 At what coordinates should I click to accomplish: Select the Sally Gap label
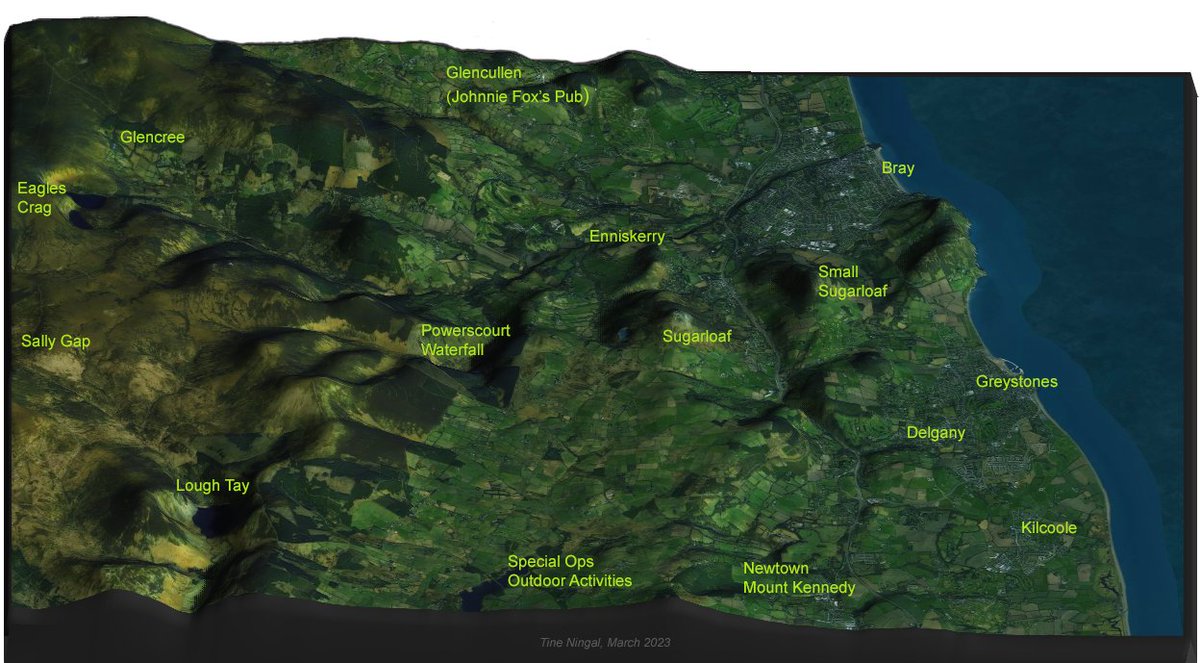click(56, 341)
